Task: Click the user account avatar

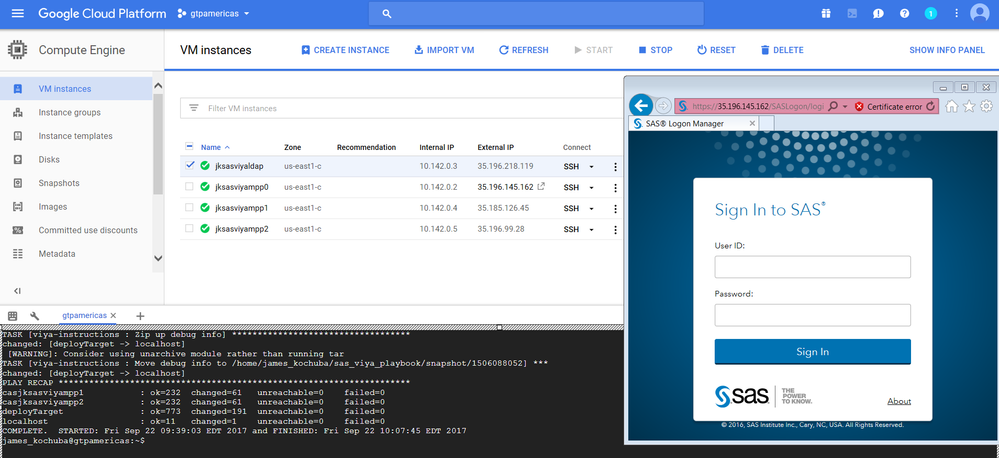Action: 979,14
